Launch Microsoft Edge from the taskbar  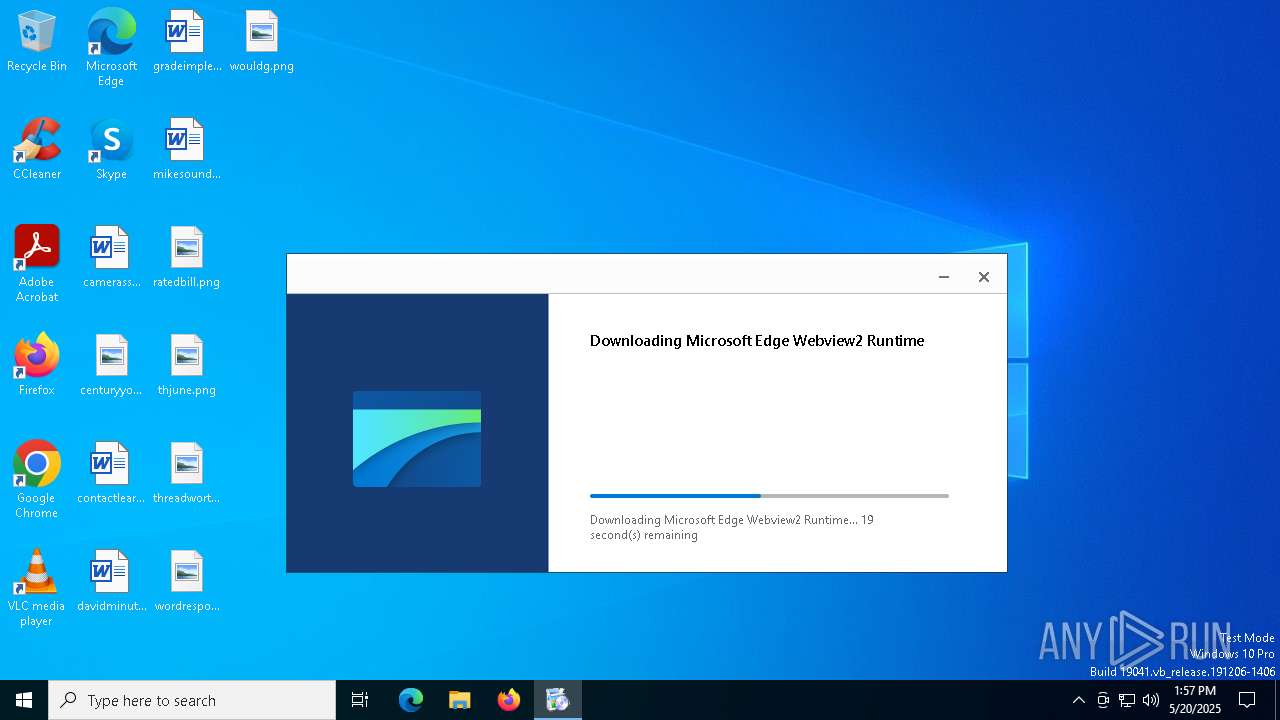click(x=411, y=700)
